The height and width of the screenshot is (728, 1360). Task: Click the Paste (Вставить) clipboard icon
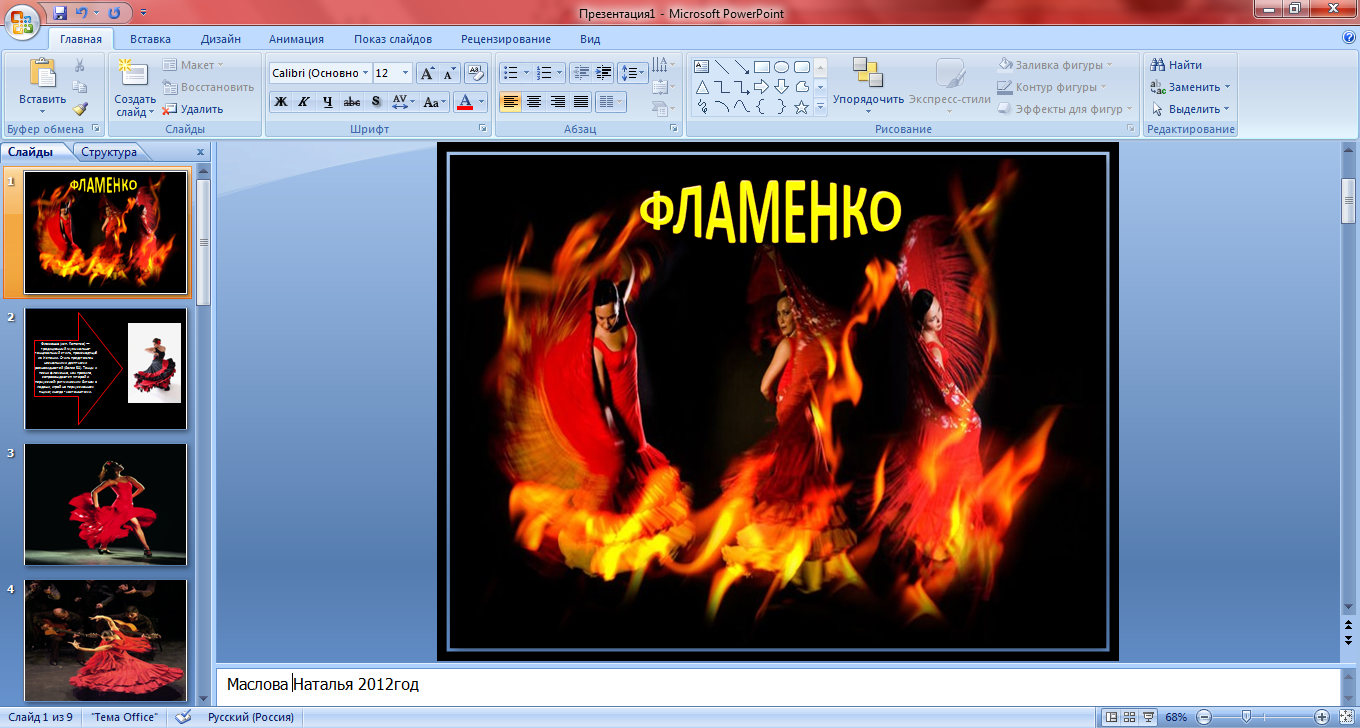[43, 72]
